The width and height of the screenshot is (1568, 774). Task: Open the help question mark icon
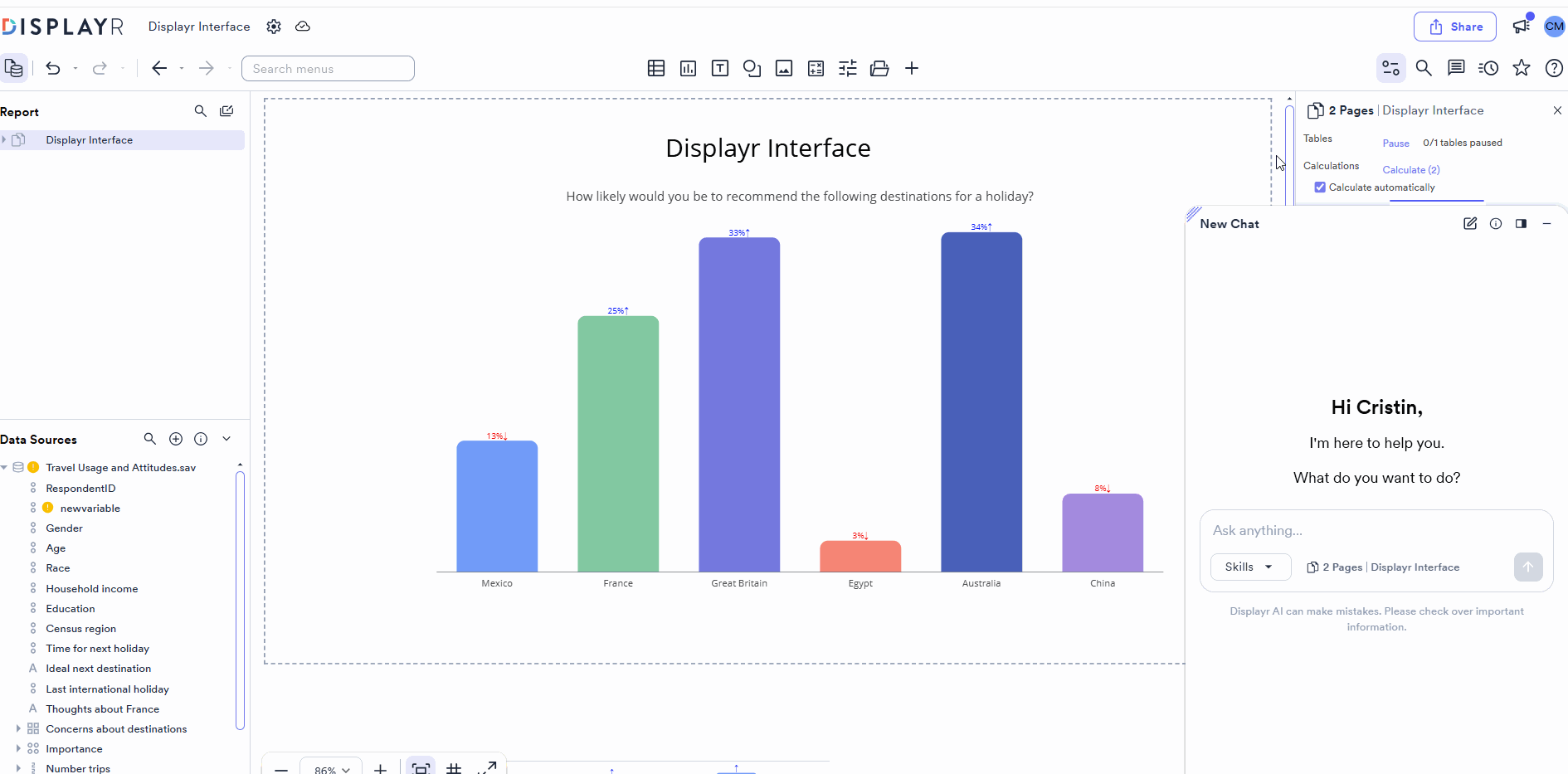(1555, 68)
